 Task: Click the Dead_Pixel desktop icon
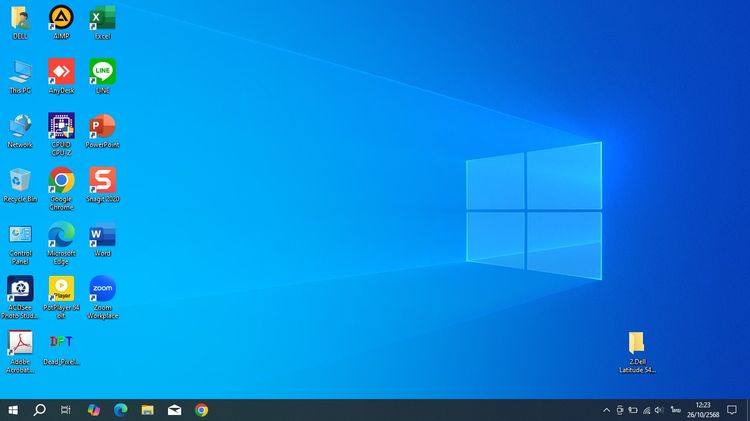61,343
